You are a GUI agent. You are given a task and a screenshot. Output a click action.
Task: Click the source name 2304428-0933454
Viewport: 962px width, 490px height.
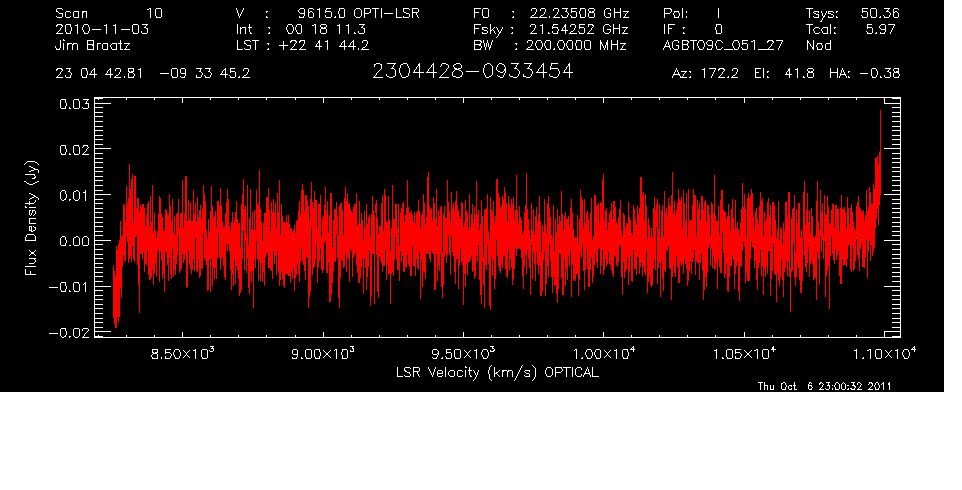472,72
